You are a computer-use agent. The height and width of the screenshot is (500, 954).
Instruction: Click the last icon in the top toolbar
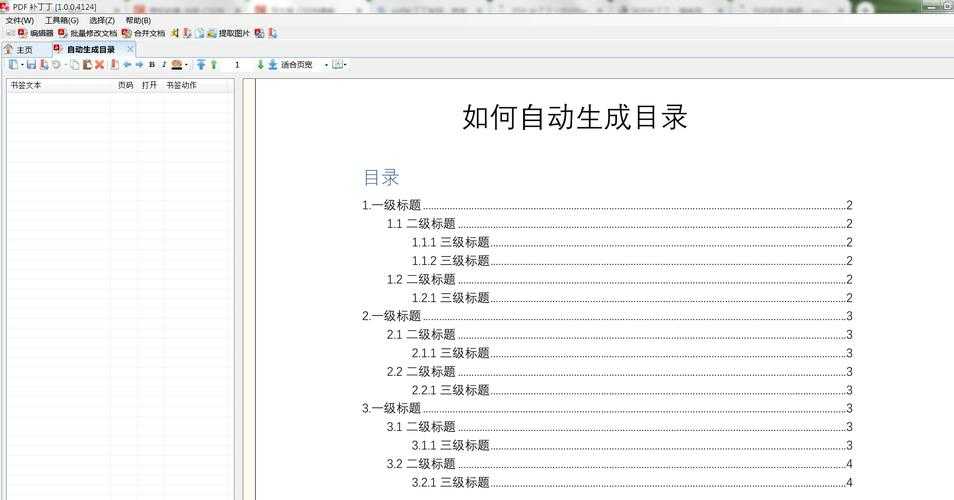pos(273,33)
